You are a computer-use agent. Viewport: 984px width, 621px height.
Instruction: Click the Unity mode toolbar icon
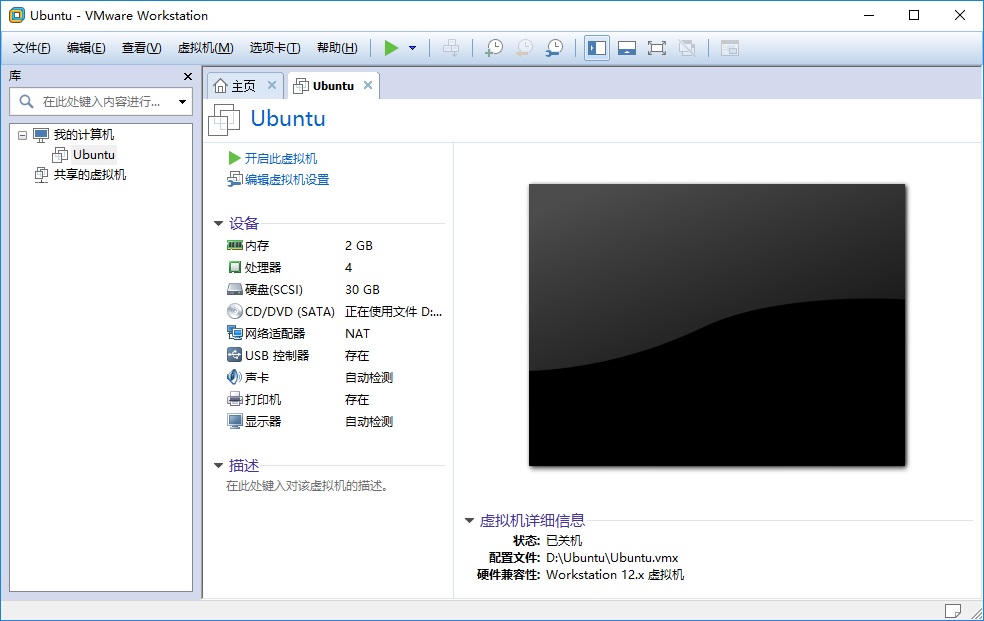tap(687, 48)
